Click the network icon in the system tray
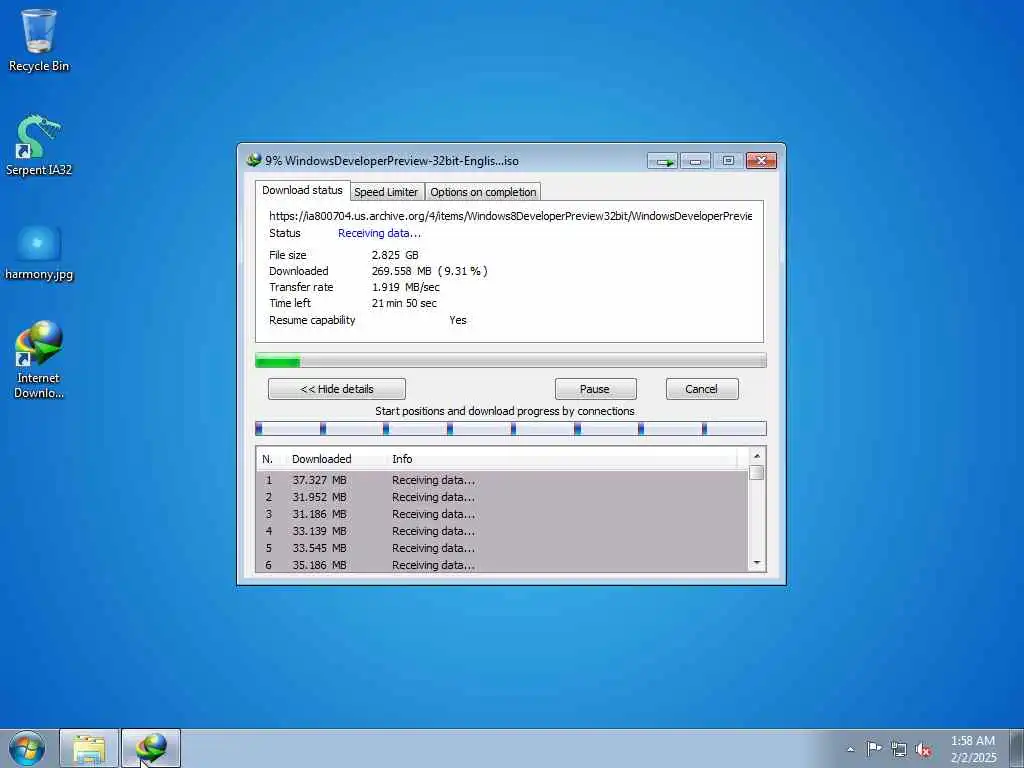The height and width of the screenshot is (768, 1024). [899, 750]
